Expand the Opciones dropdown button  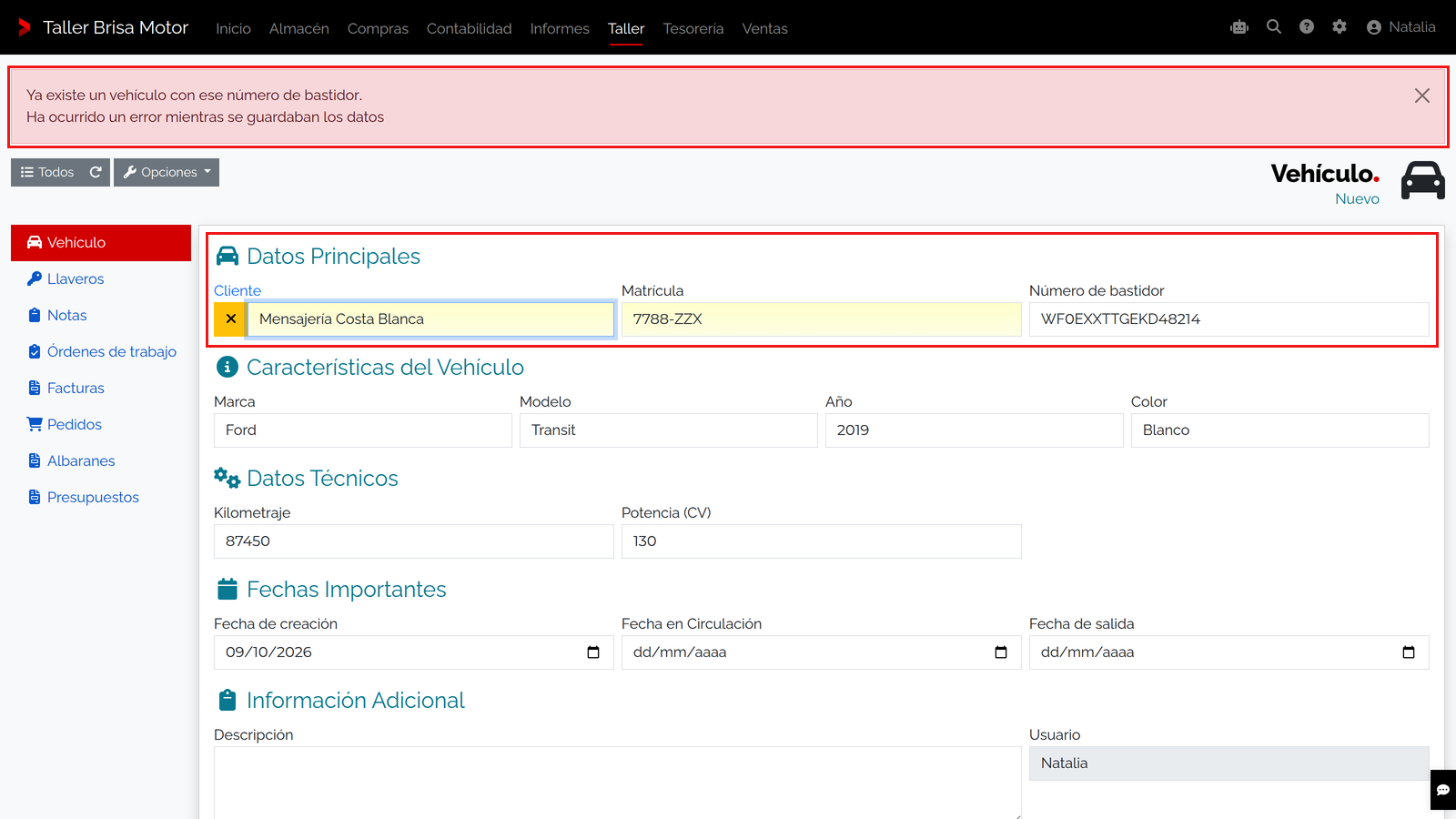[167, 172]
